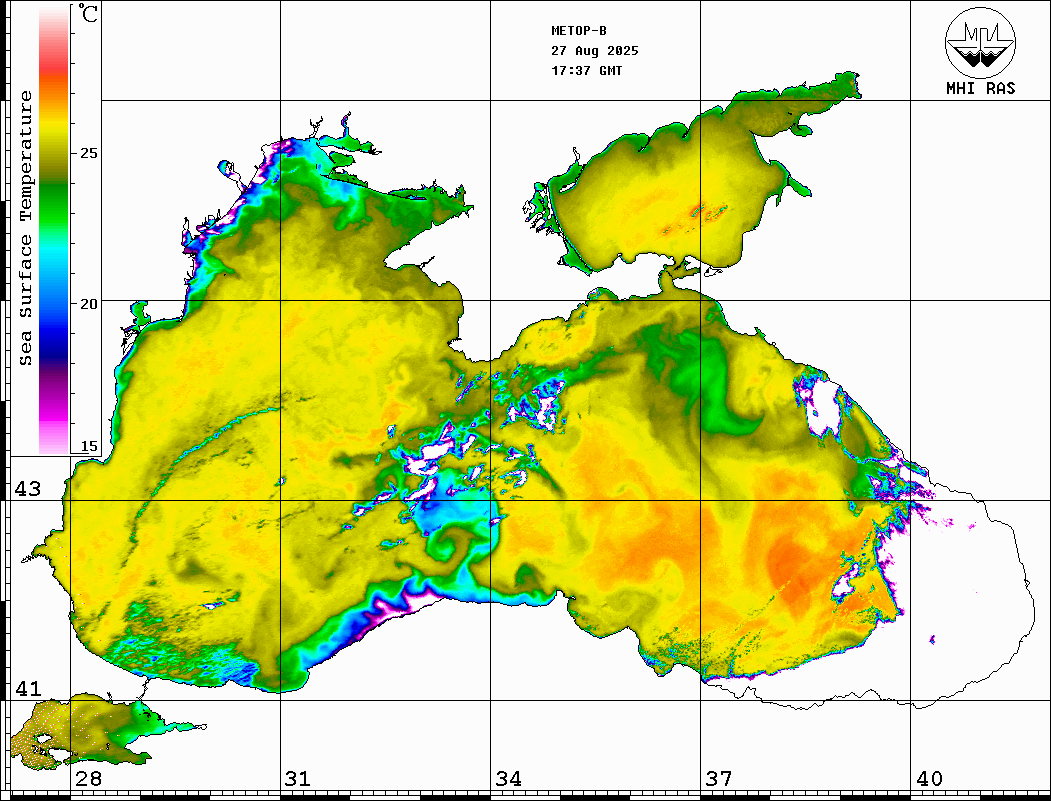Click the '20' legend tick label
This screenshot has height=801, width=1051.
[88, 304]
